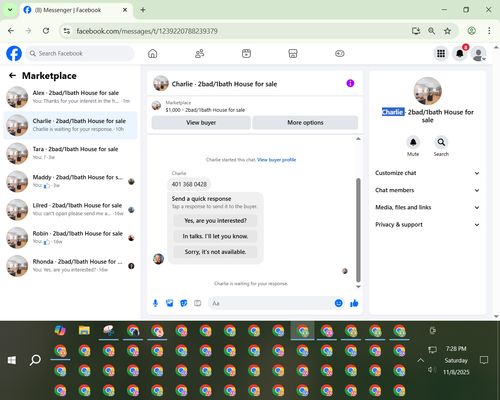Screen dimensions: 500x400
Task: Open Windows taskbar search
Action: point(35,360)
